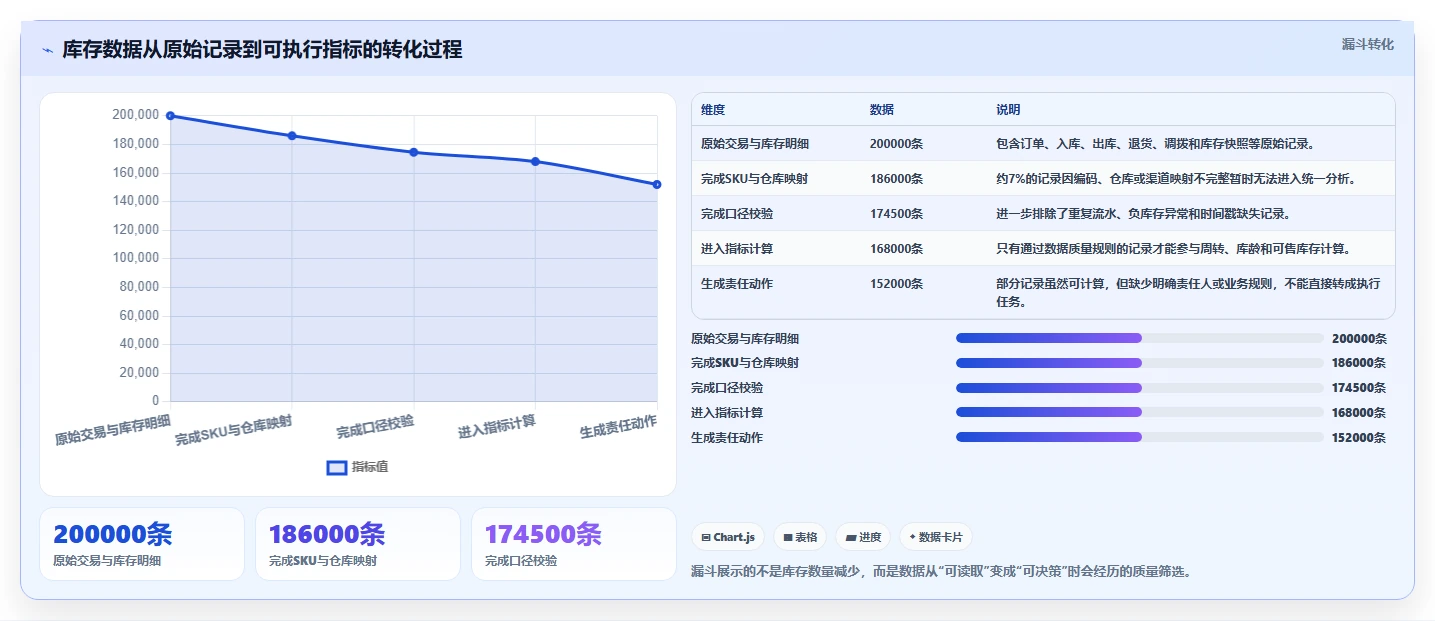Select the Chart.js tag chip
Image resolution: width=1435 pixels, height=621 pixels.
click(x=728, y=537)
